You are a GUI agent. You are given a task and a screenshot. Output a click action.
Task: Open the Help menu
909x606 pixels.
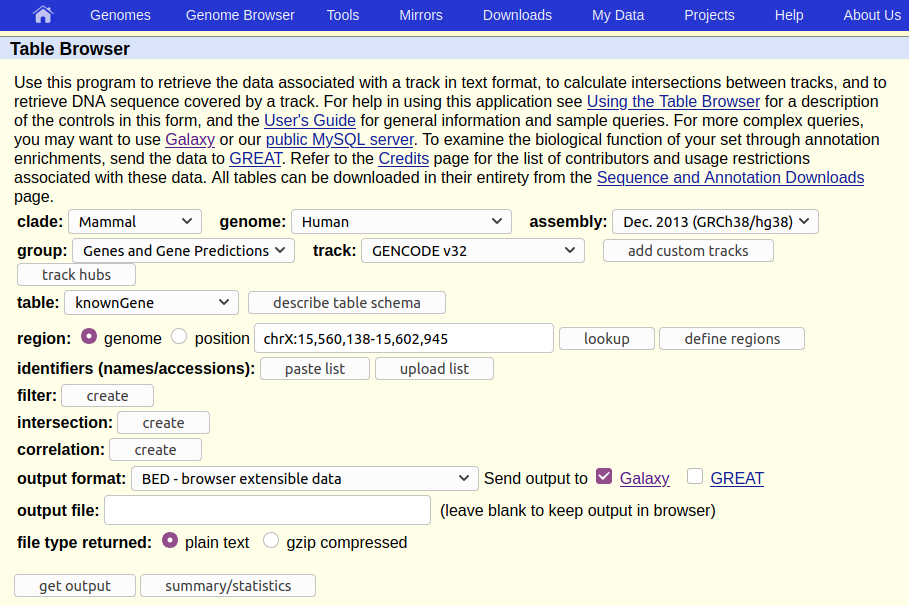click(x=789, y=15)
